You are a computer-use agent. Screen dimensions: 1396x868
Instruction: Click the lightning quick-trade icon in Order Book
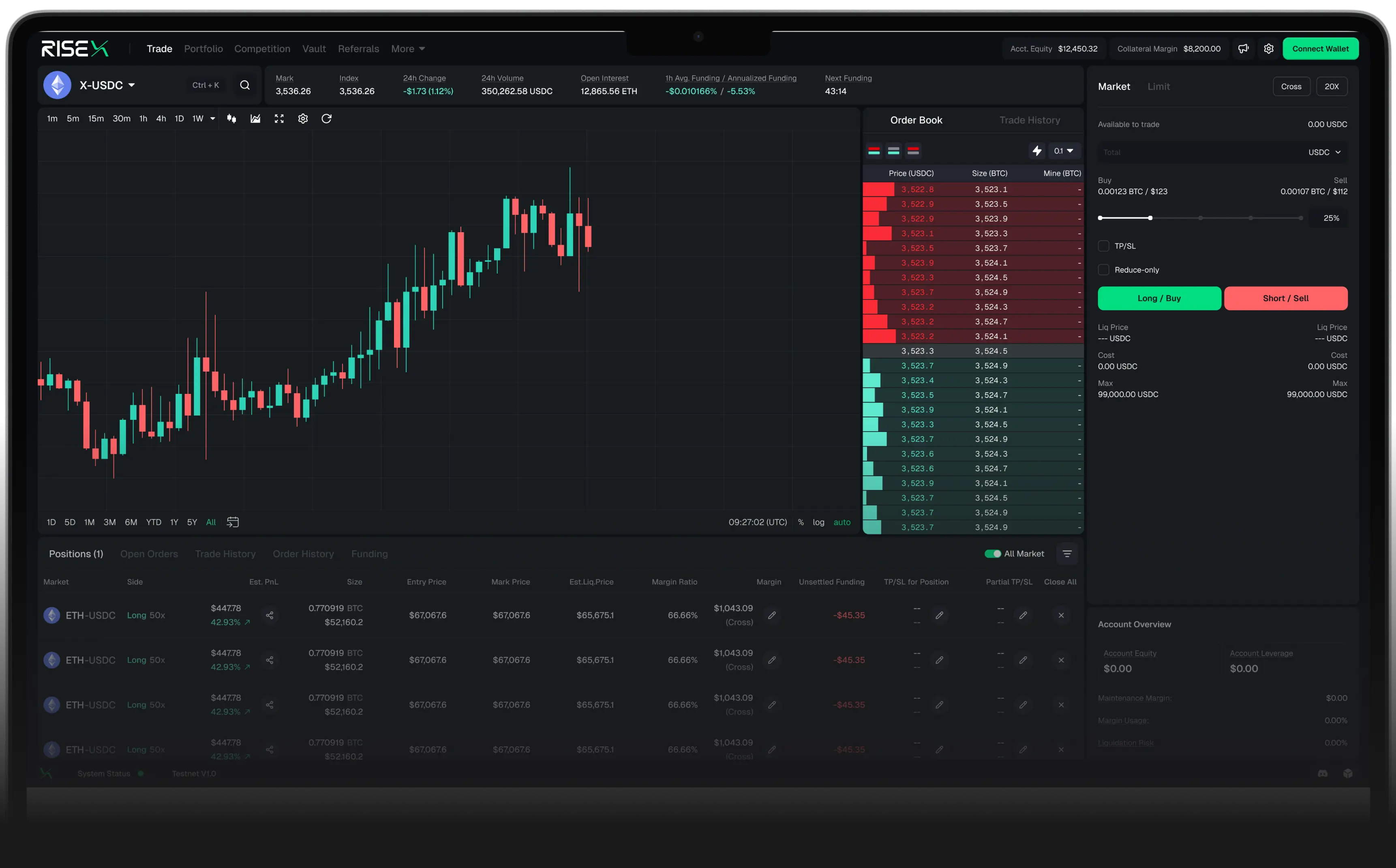tap(1037, 151)
